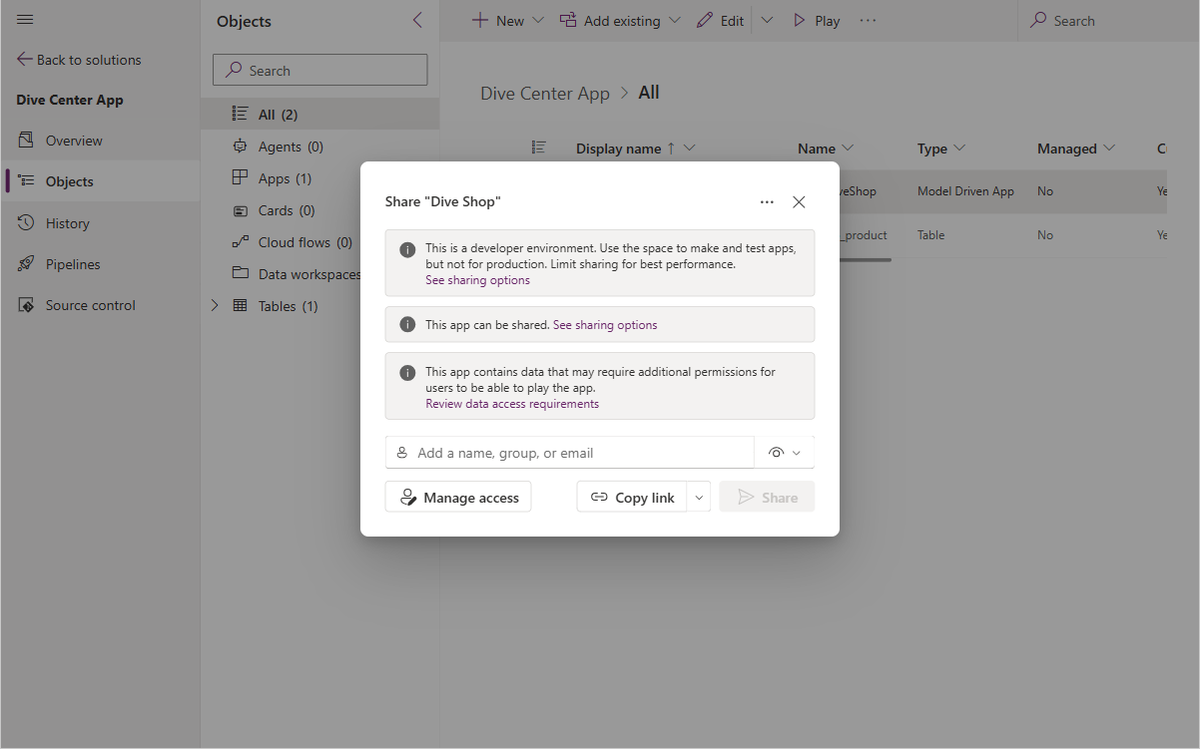1200x749 pixels.
Task: Click the Share button
Action: pos(767,497)
